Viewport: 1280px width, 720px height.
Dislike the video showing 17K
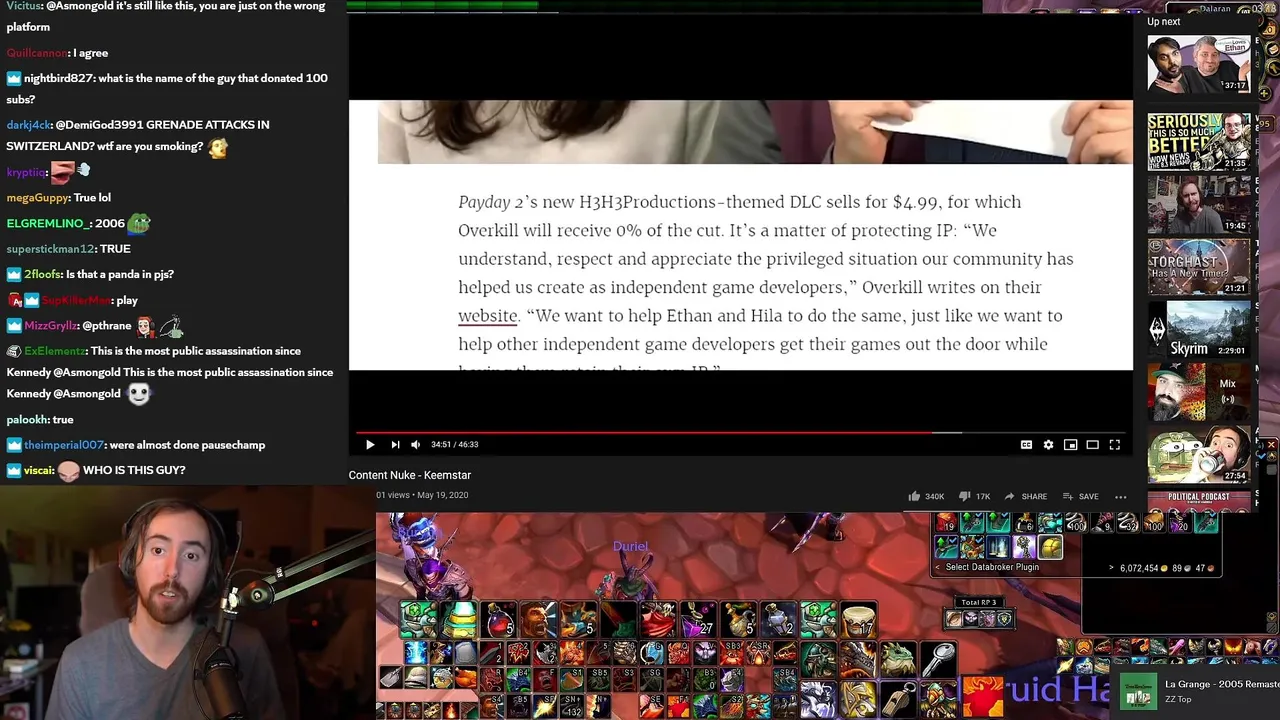(x=974, y=496)
